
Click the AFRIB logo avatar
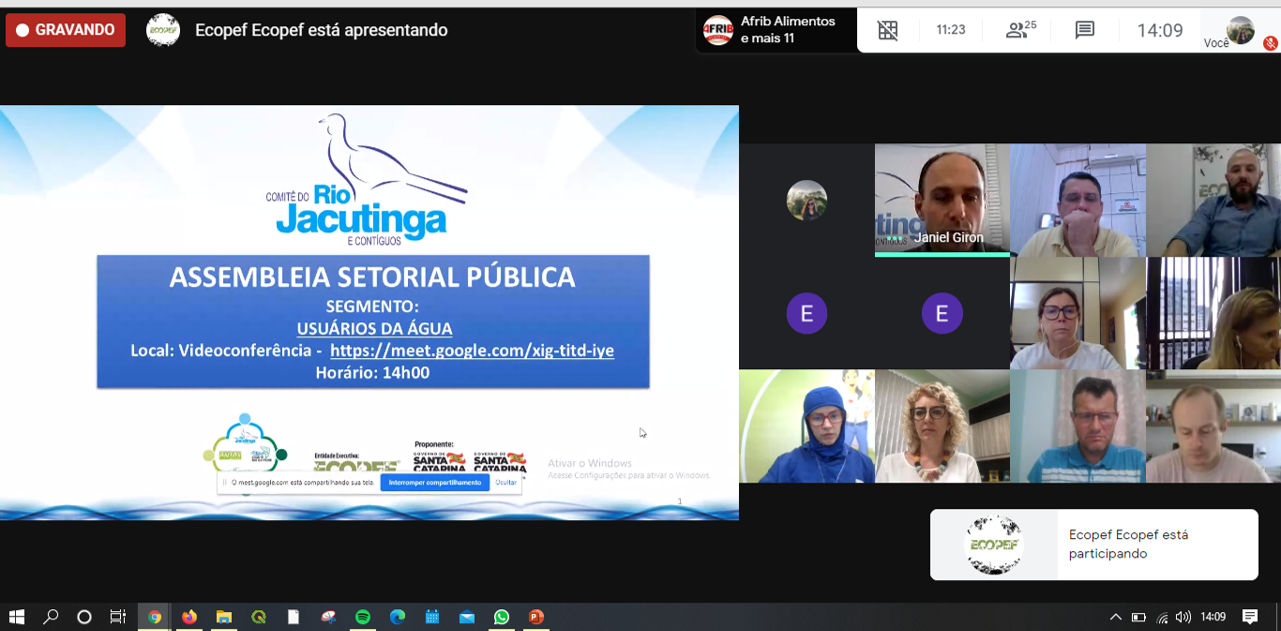pyautogui.click(x=718, y=30)
